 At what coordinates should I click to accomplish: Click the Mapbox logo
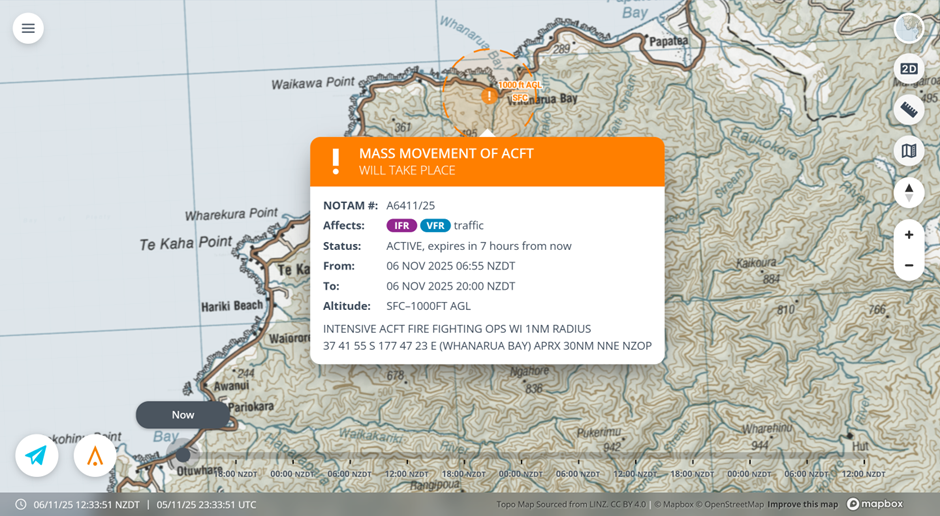point(875,504)
